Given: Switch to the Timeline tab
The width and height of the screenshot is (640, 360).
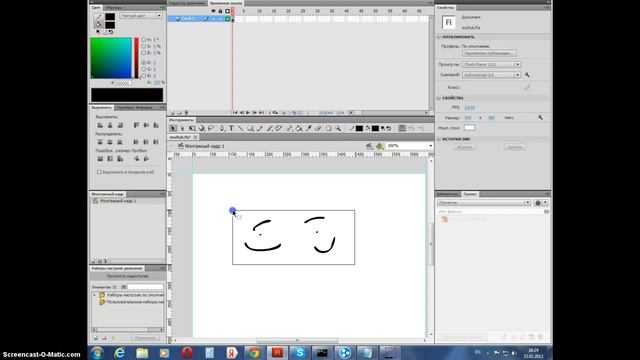Looking at the screenshot, I should click(226, 3).
